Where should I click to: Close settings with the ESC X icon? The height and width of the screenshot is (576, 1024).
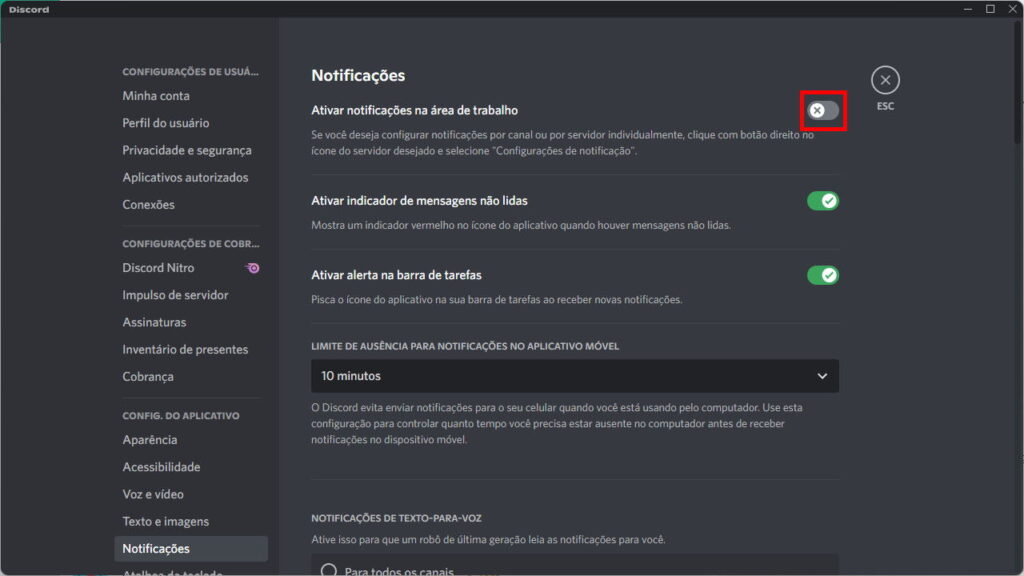pyautogui.click(x=885, y=80)
